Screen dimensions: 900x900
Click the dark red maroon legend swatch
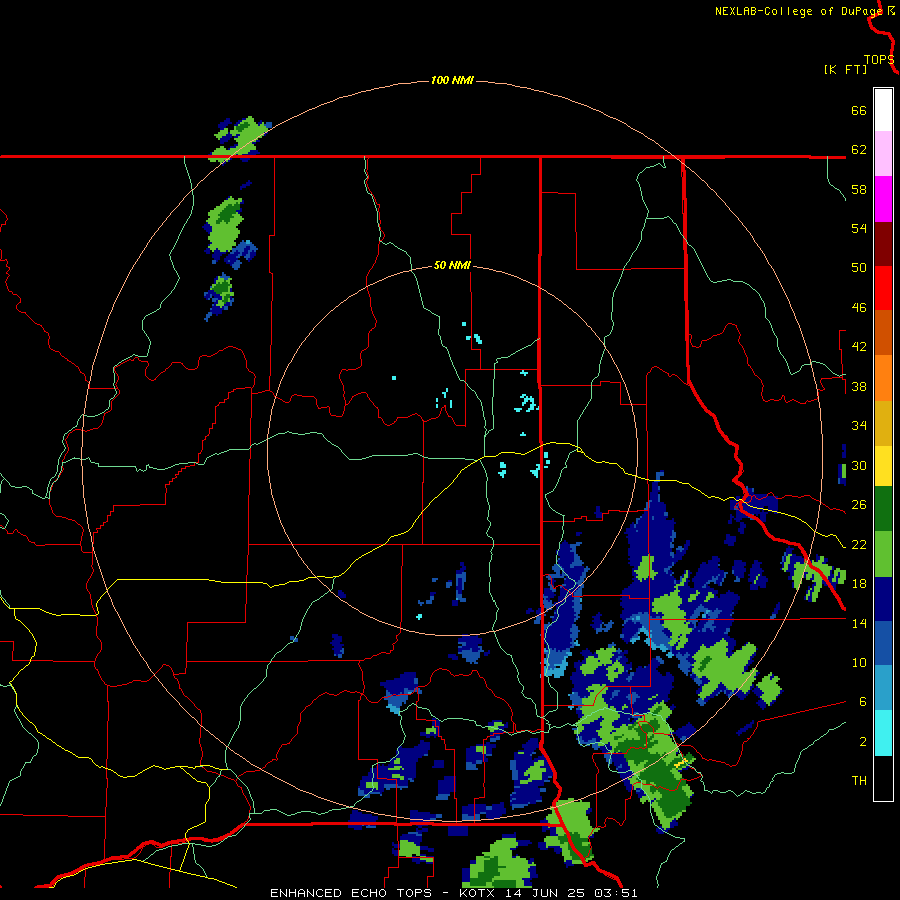tap(883, 244)
